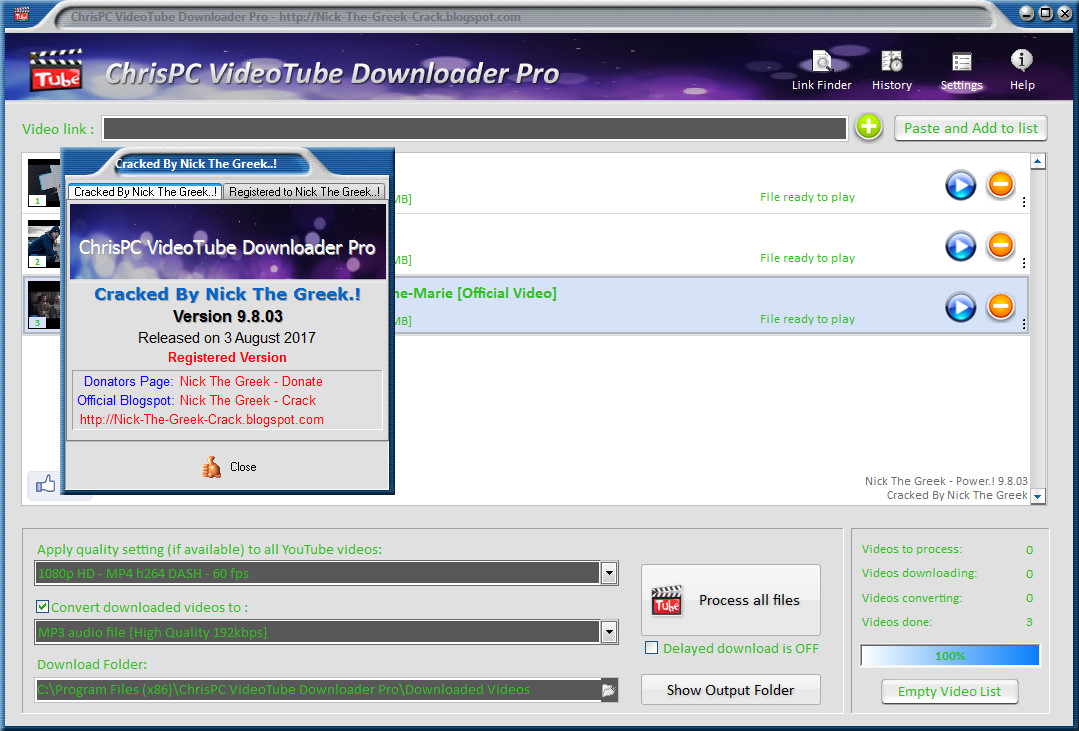
Task: Select the MP3 audio file combo box
Action: pyautogui.click(x=325, y=632)
